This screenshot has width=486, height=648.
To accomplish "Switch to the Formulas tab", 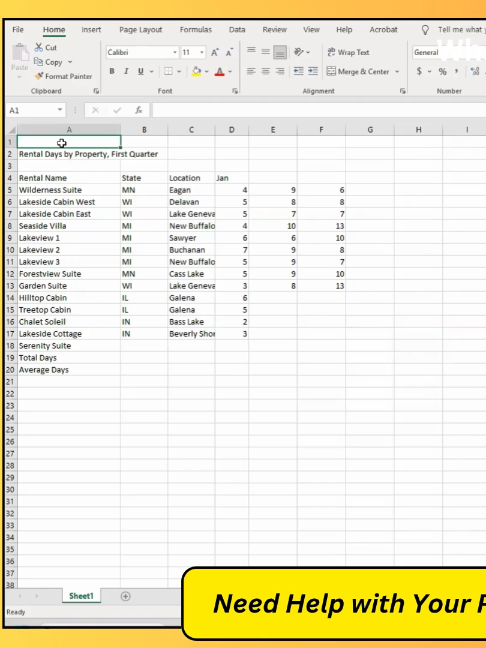I will coord(195,30).
